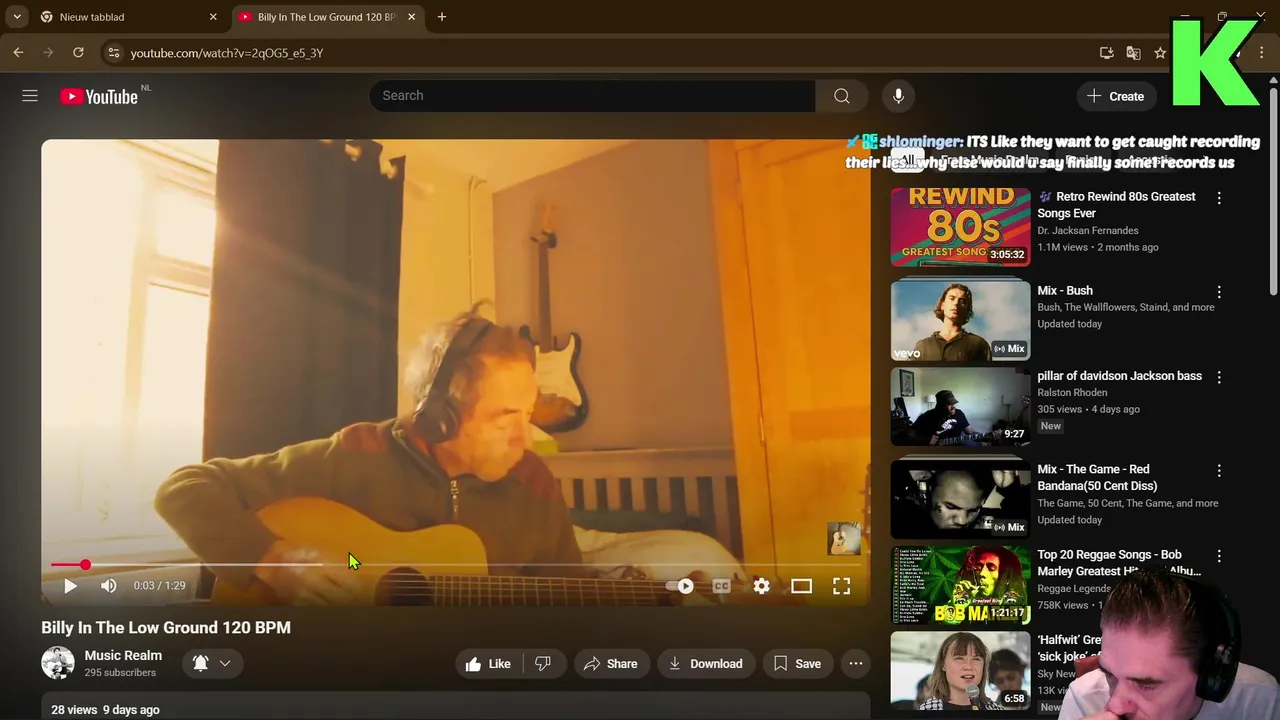Open Mix - The Game Red Bandana title
This screenshot has height=720, width=1280.
[x=1097, y=478]
